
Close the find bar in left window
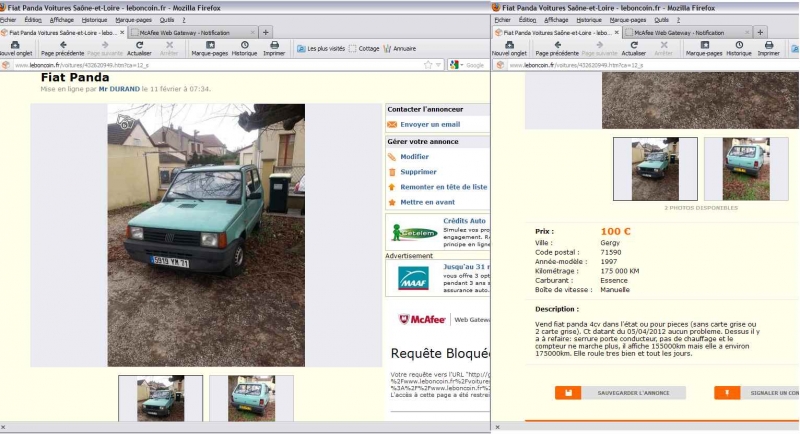4,427
